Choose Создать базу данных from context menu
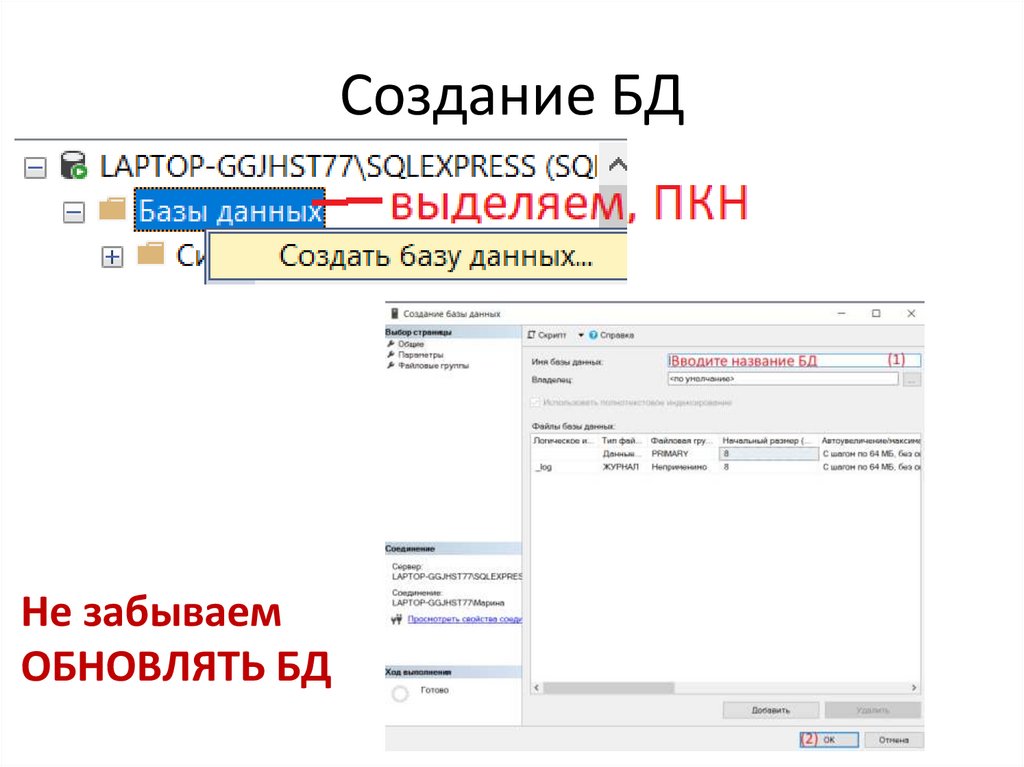1024x767 pixels. (x=437, y=256)
